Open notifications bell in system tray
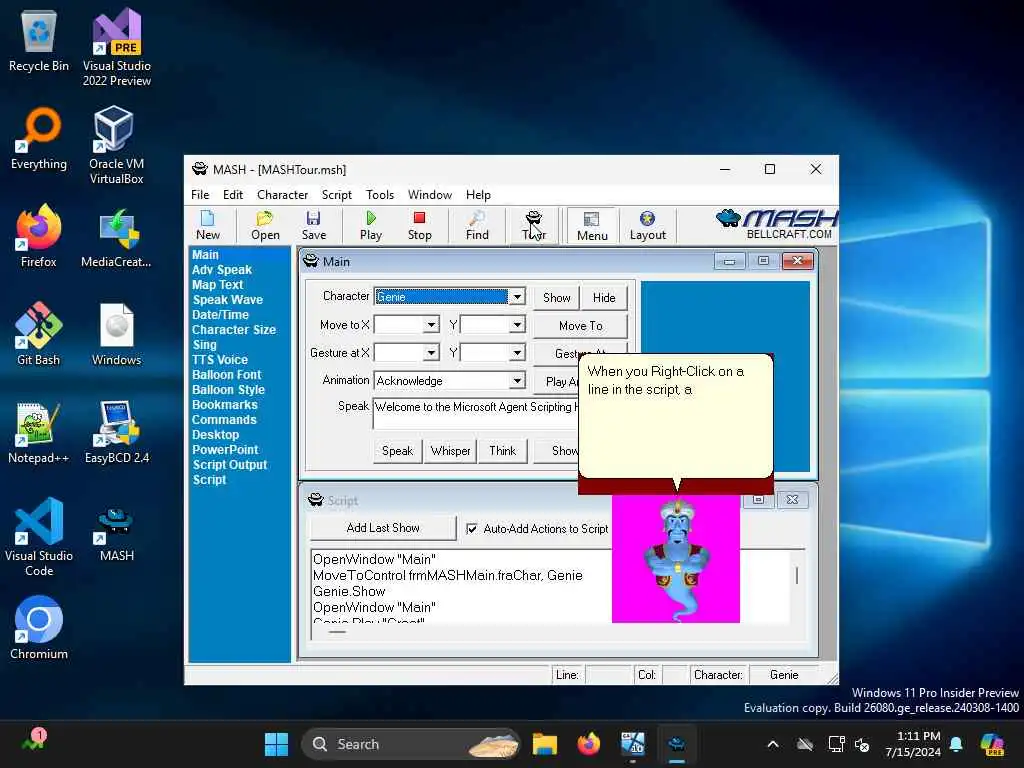Screen dimensions: 1024x768 click(956, 744)
